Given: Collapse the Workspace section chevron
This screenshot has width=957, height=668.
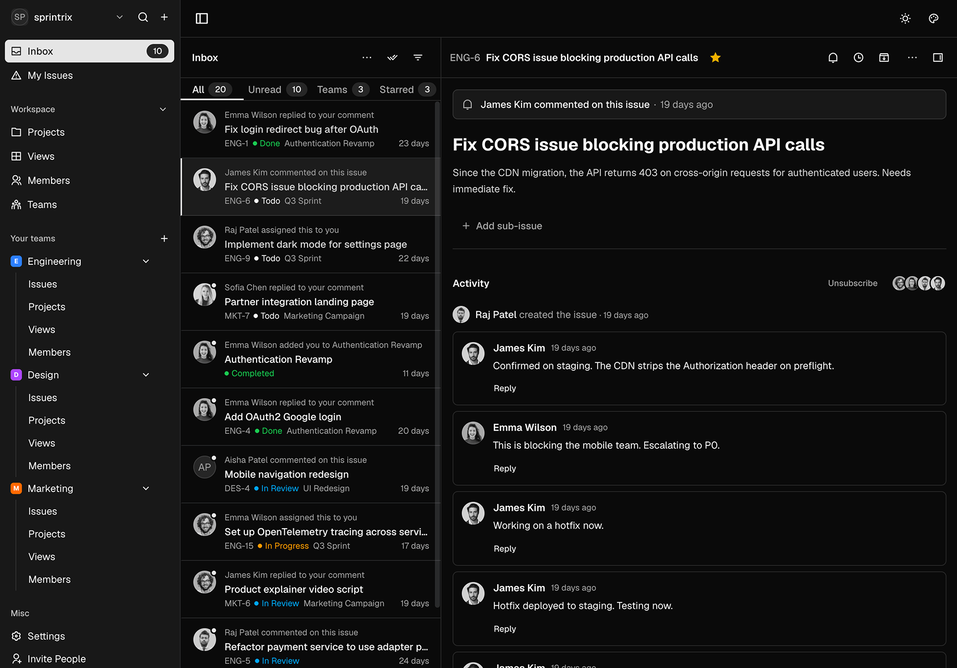Looking at the screenshot, I should [x=163, y=109].
